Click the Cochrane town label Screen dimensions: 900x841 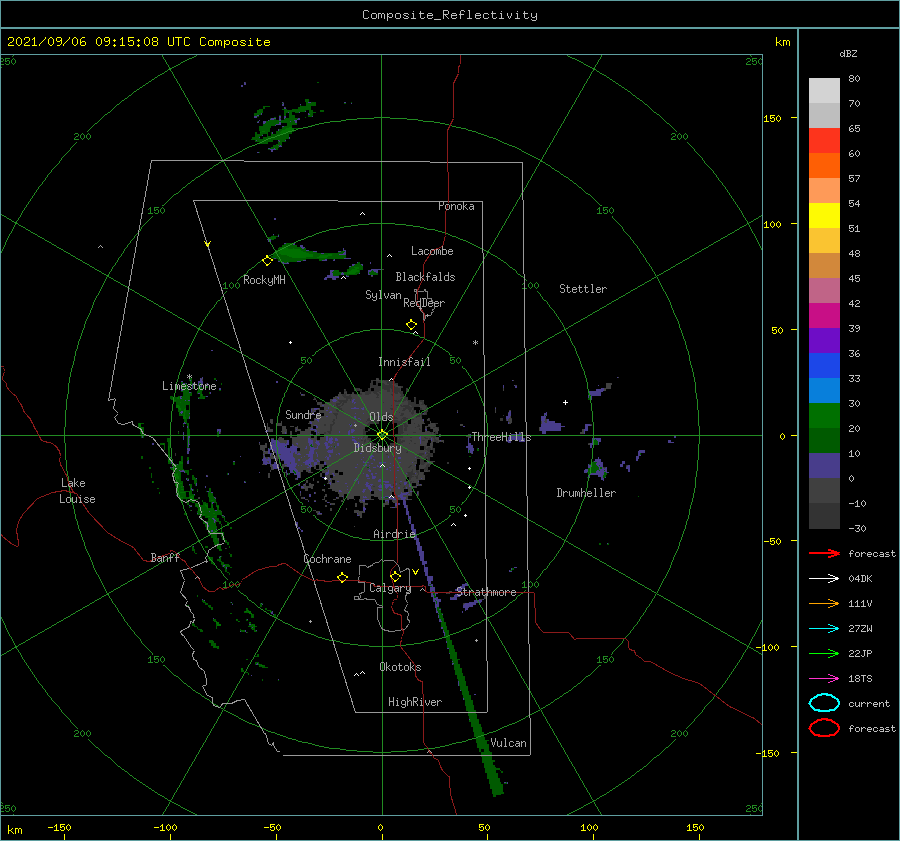coord(327,559)
